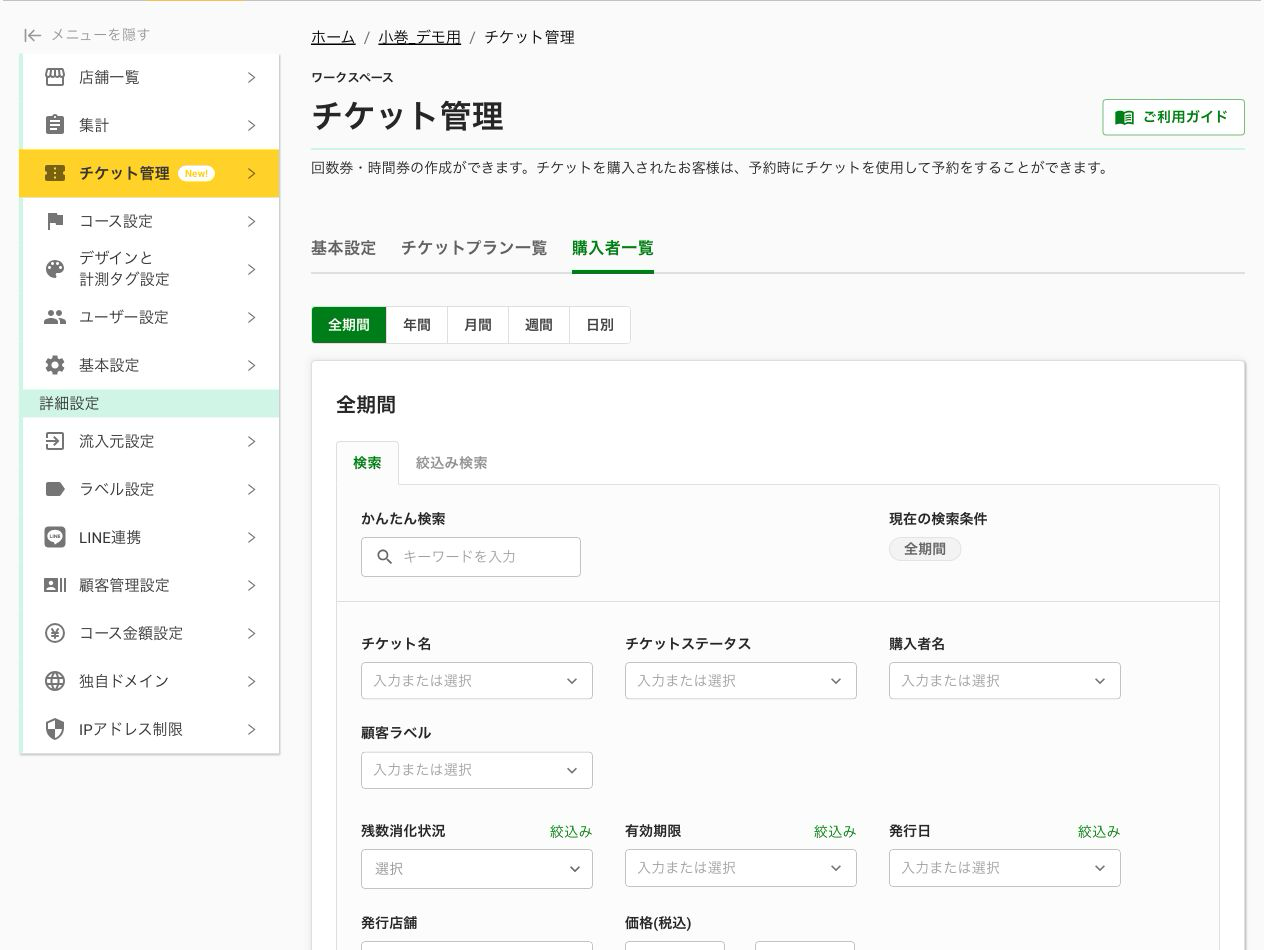
Task: Click the collapse-menu arrow icon
Action: (x=33, y=35)
